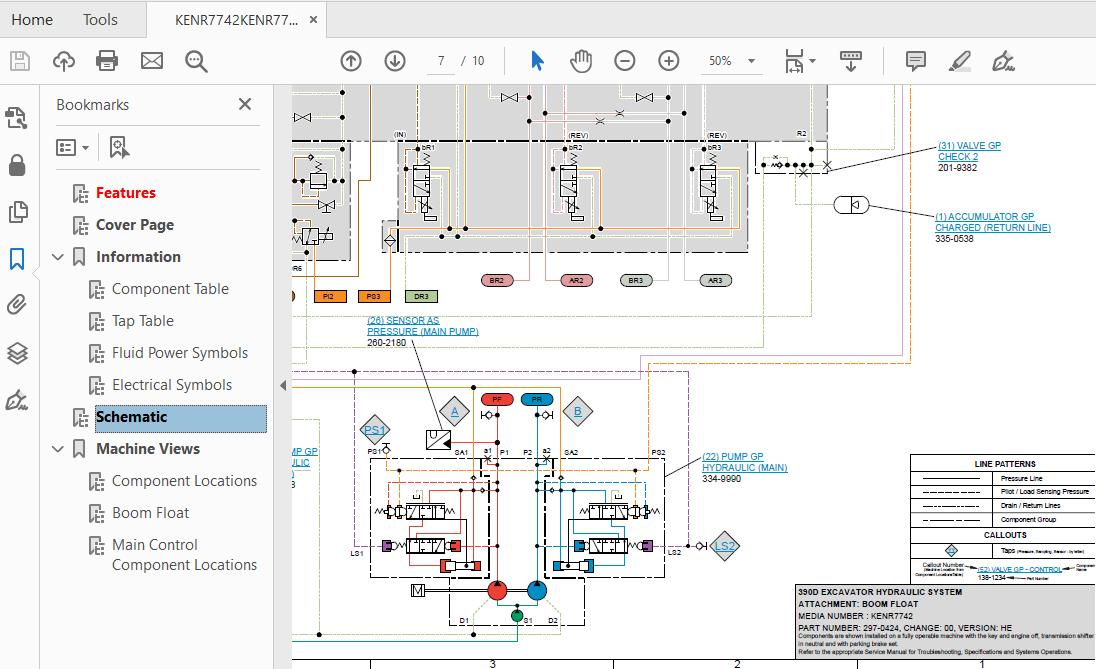The height and width of the screenshot is (669, 1096).
Task: Switch to the Home tab
Action: [32, 20]
